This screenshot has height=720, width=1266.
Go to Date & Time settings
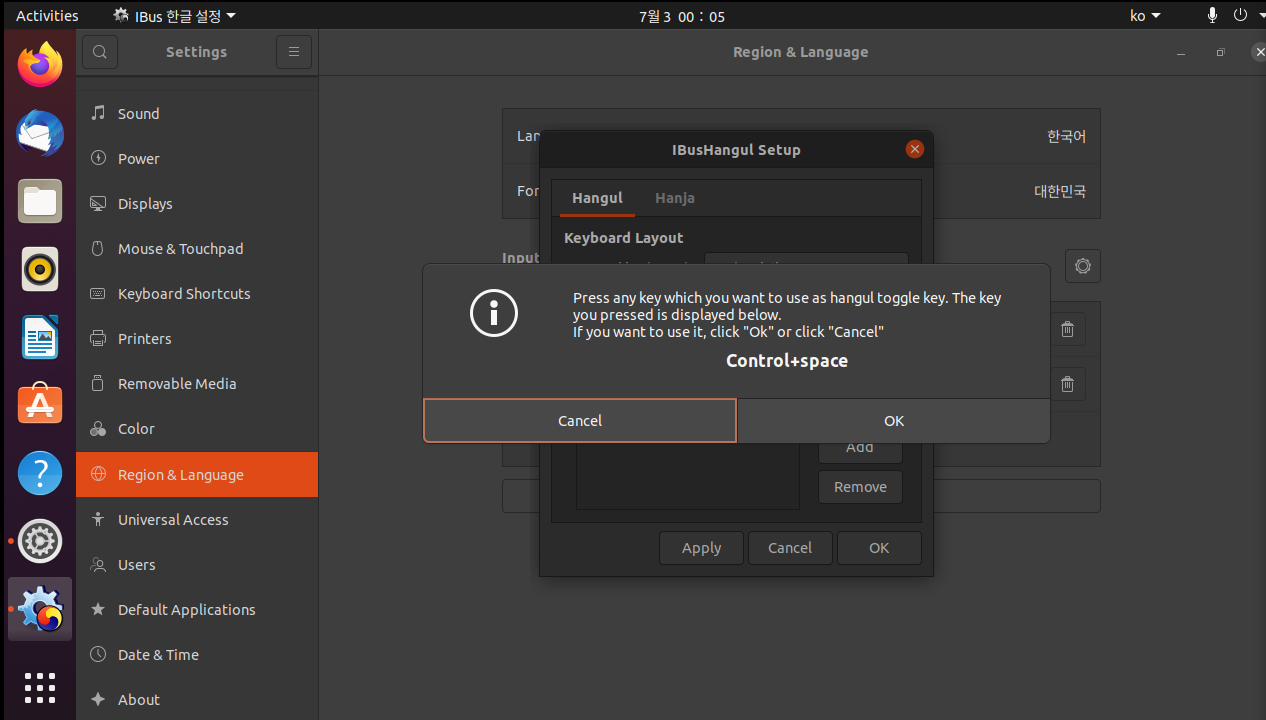tap(197, 654)
